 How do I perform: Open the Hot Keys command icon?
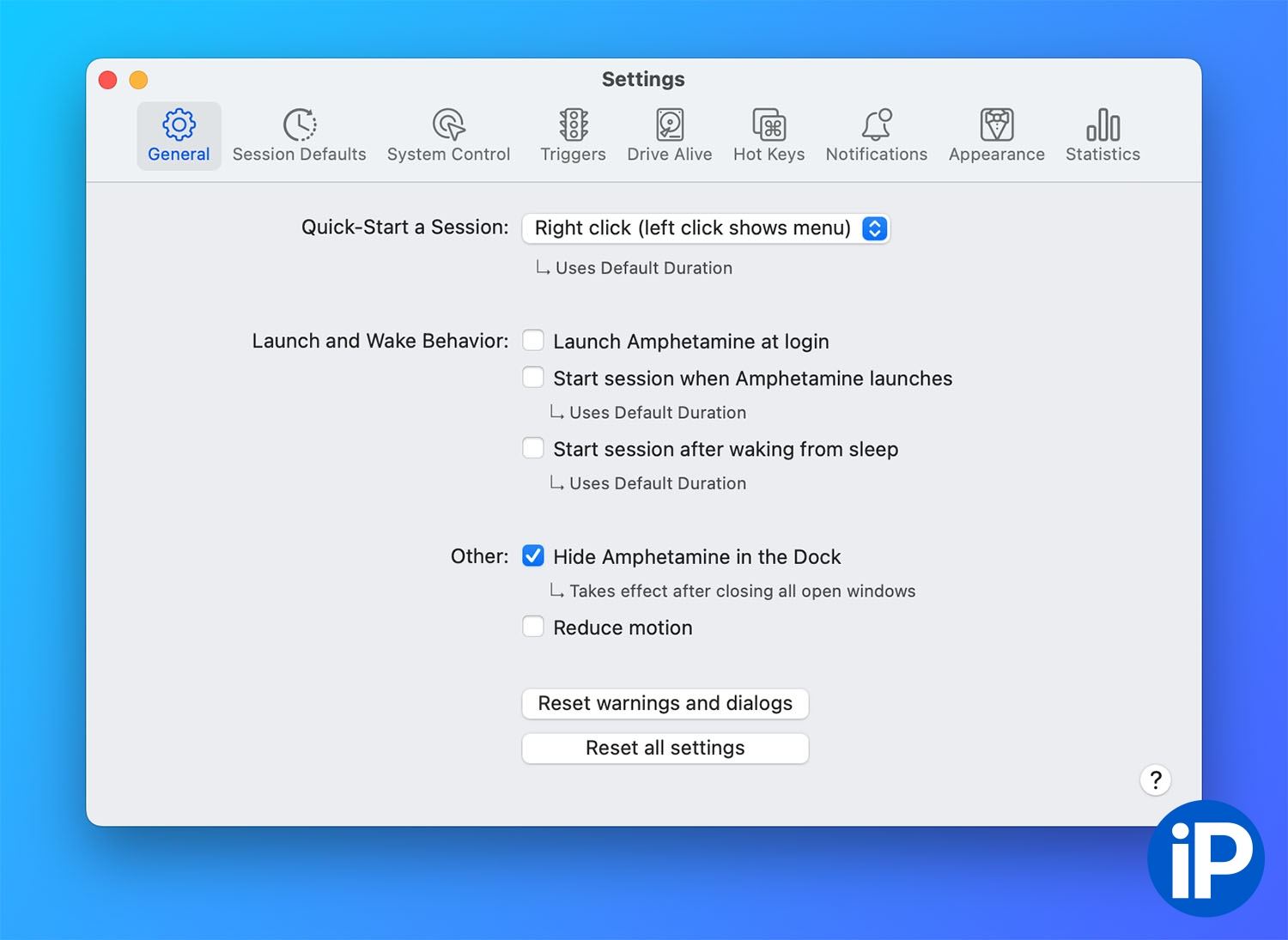click(x=769, y=125)
